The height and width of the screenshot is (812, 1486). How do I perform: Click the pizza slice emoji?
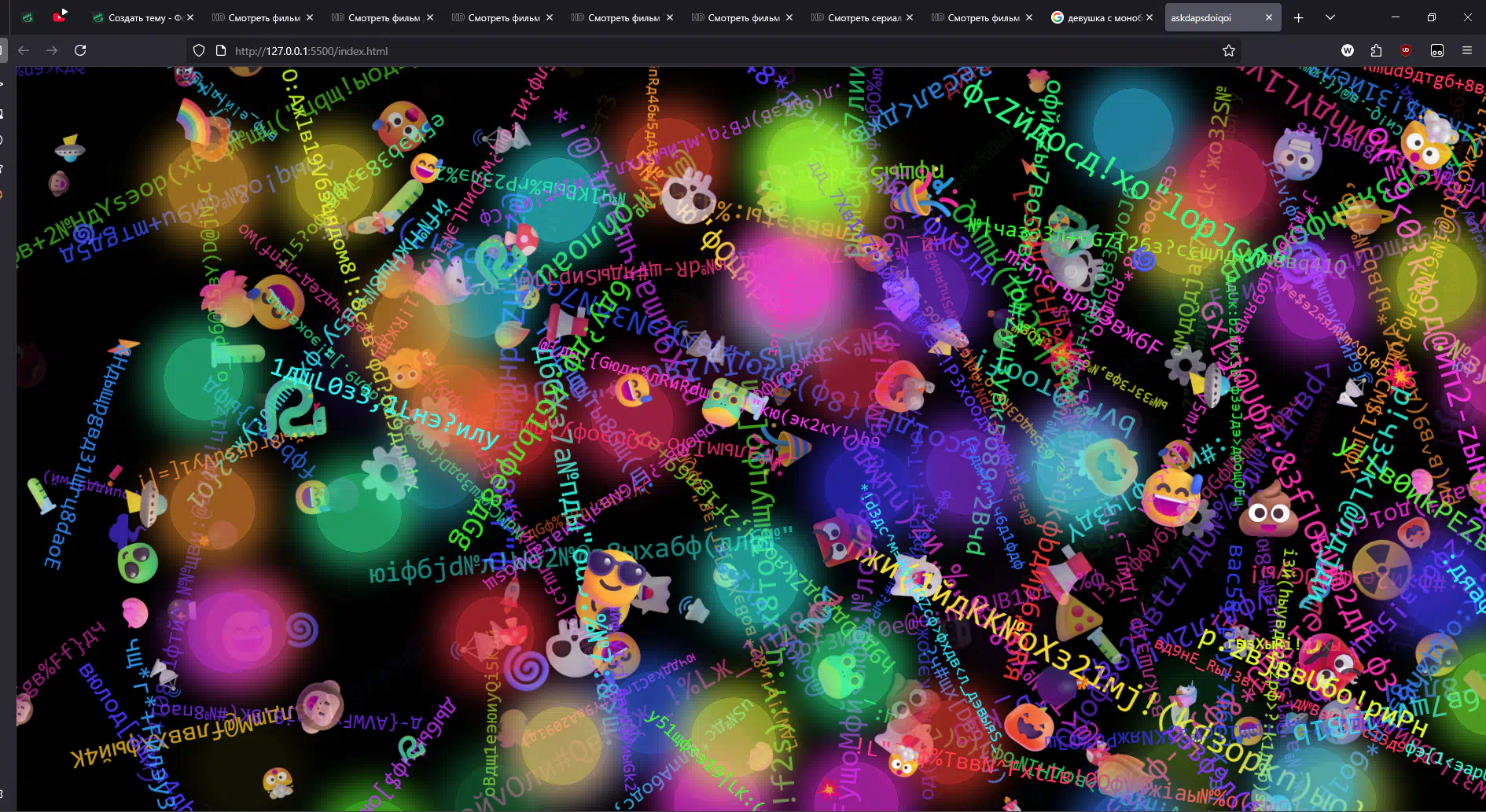coord(1077,618)
